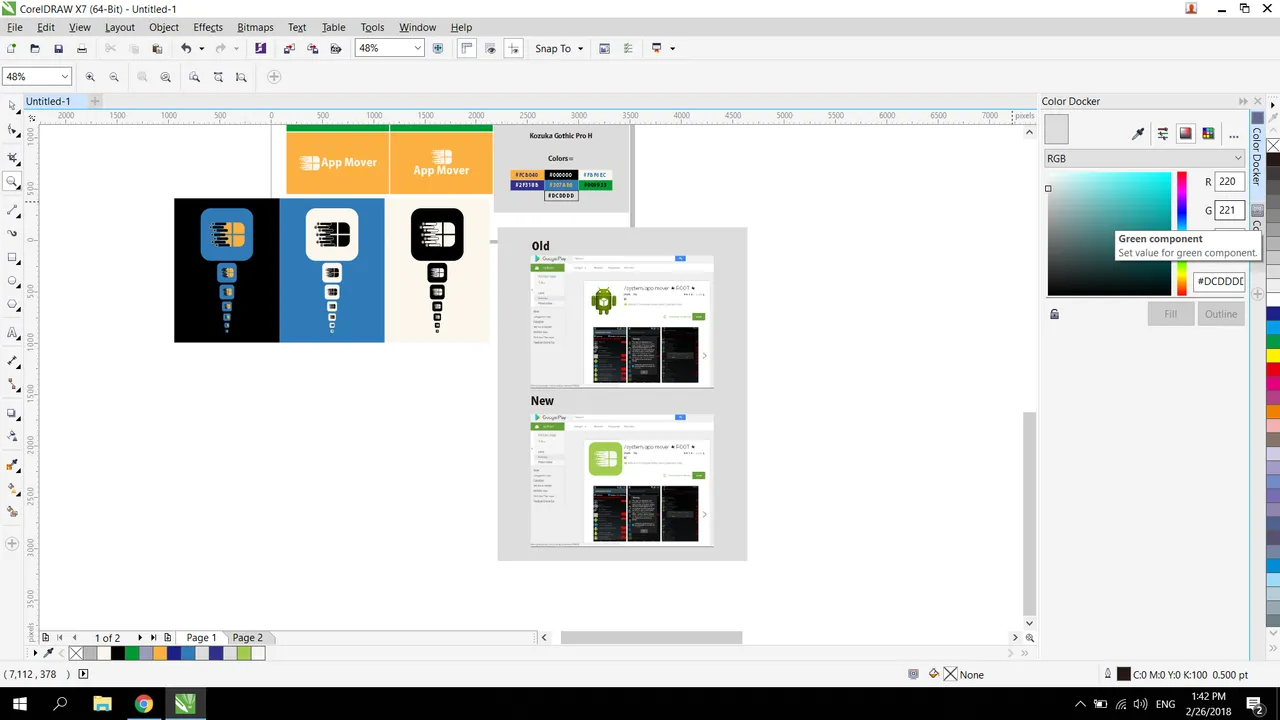This screenshot has width=1280, height=720.
Task: Click the Zoom Out icon
Action: click(x=114, y=77)
